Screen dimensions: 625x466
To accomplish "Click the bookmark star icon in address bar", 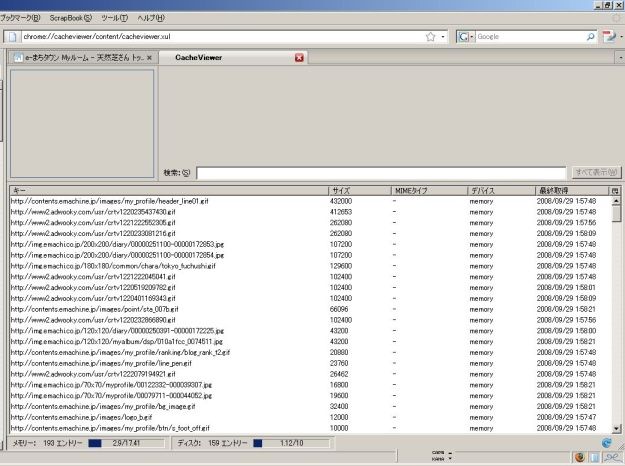I will tap(429, 36).
